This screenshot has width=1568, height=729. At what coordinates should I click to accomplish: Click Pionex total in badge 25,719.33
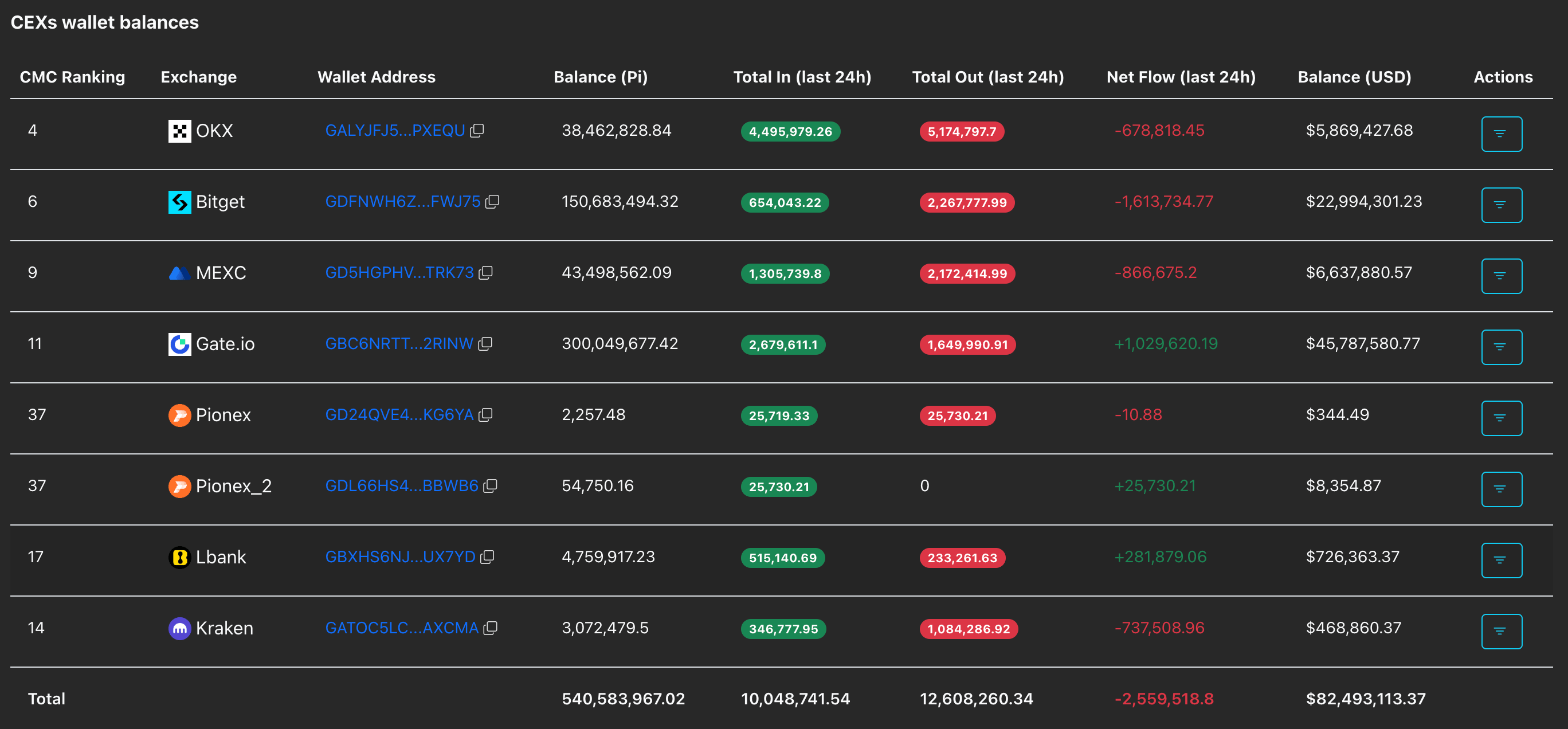point(779,416)
